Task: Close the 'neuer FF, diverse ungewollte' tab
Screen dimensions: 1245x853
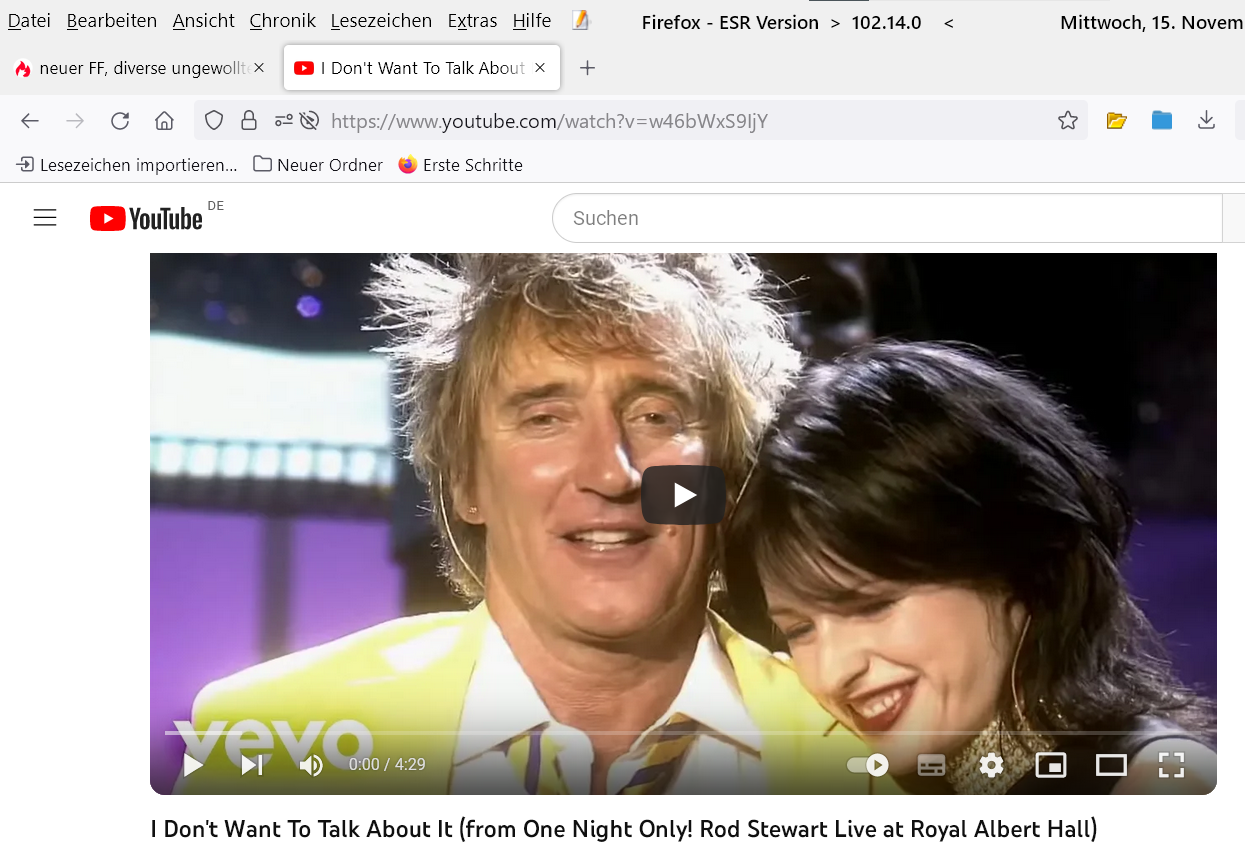Action: (x=259, y=68)
